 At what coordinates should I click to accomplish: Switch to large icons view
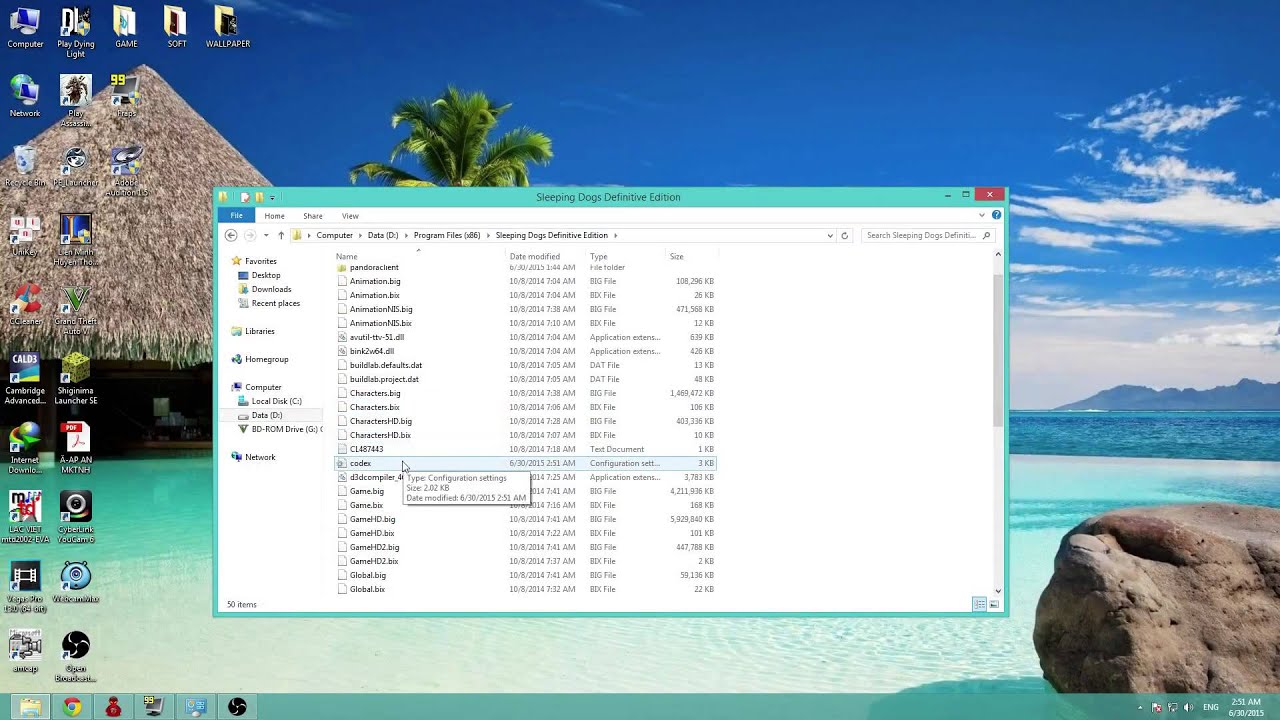994,605
